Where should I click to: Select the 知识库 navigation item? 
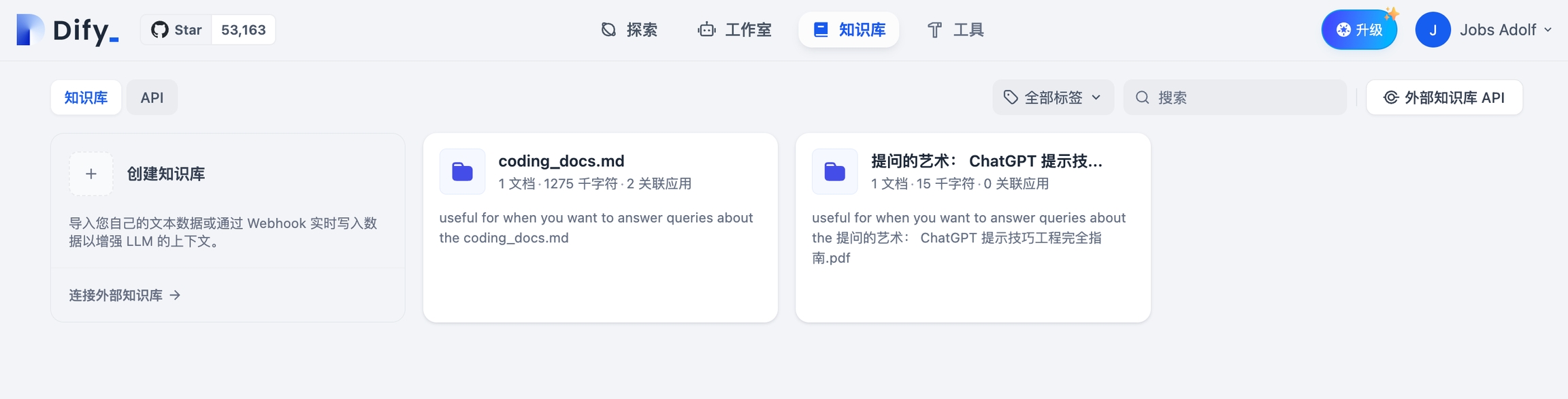coord(849,30)
